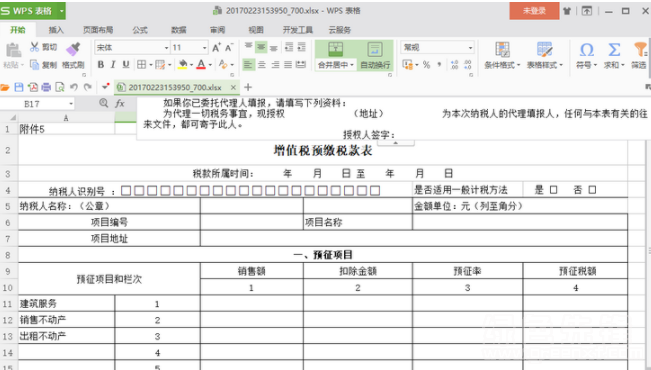Cut selection with the 剪切 scissors

coord(43,47)
